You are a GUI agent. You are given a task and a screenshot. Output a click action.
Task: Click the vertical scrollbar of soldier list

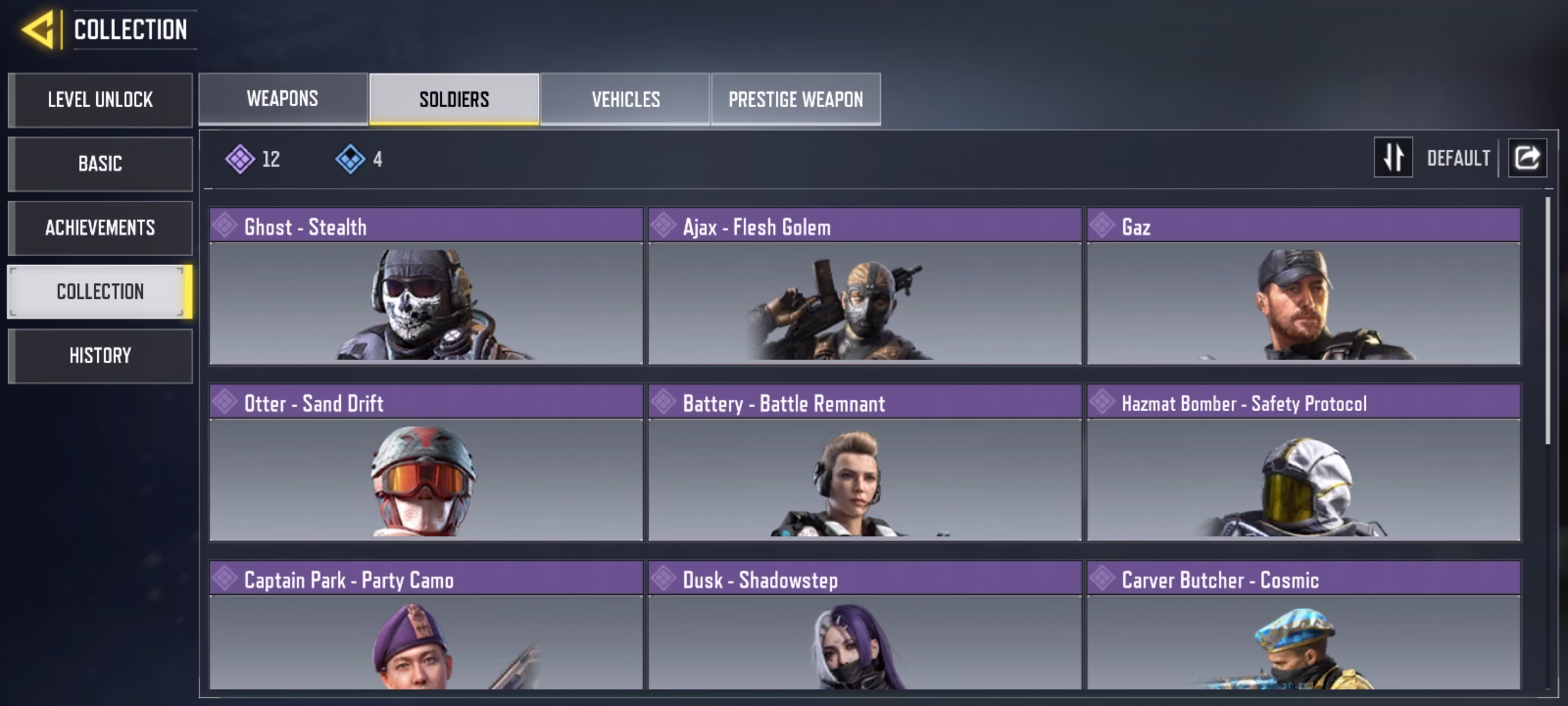(1547, 320)
